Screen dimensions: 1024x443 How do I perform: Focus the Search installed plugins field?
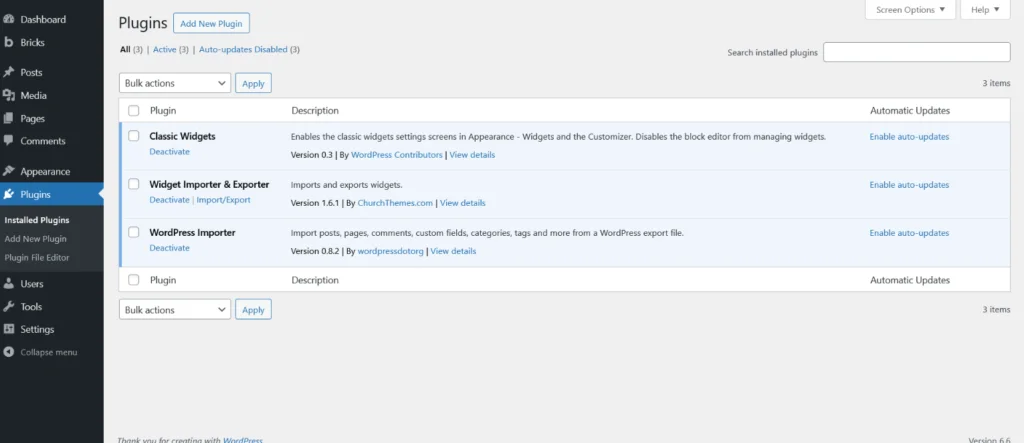(x=916, y=52)
